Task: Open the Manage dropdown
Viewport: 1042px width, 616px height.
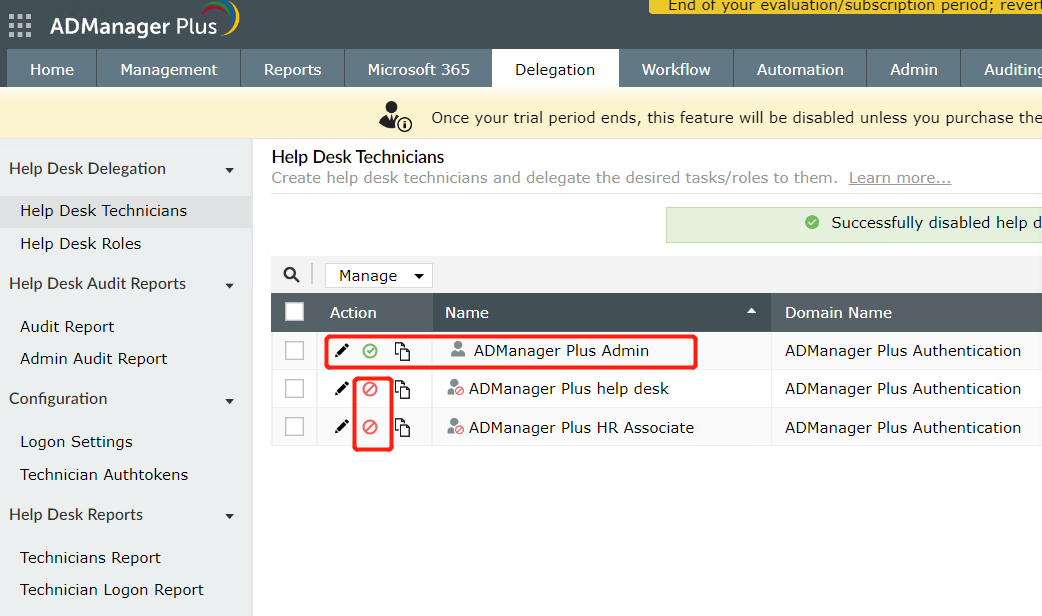Action: coord(378,276)
